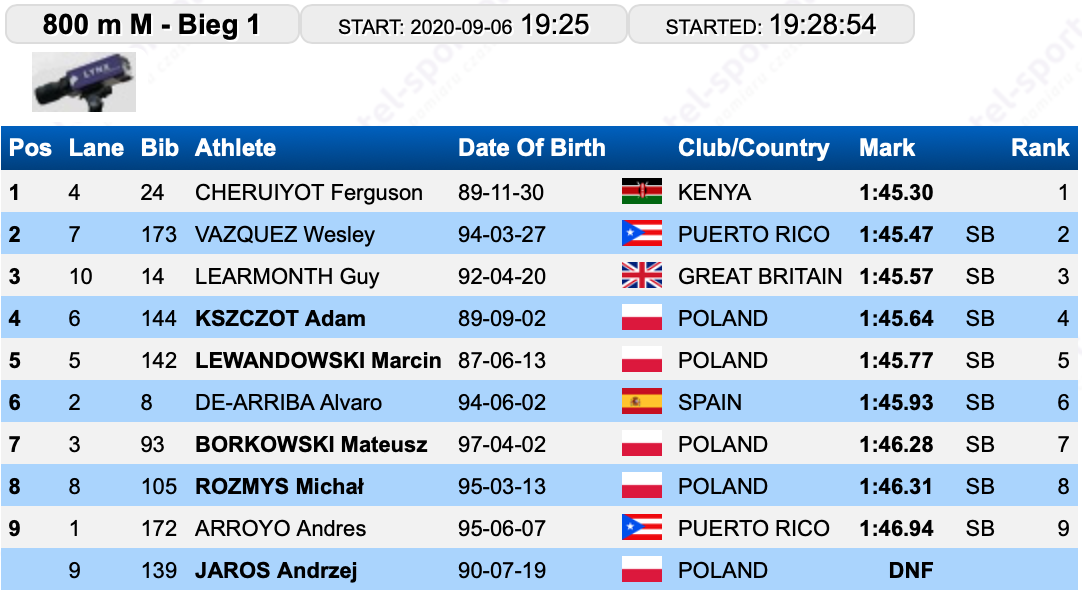Viewport: 1082px width, 598px height.
Task: Select BORKOWSKI Mateusz athlete name
Action: (x=311, y=445)
